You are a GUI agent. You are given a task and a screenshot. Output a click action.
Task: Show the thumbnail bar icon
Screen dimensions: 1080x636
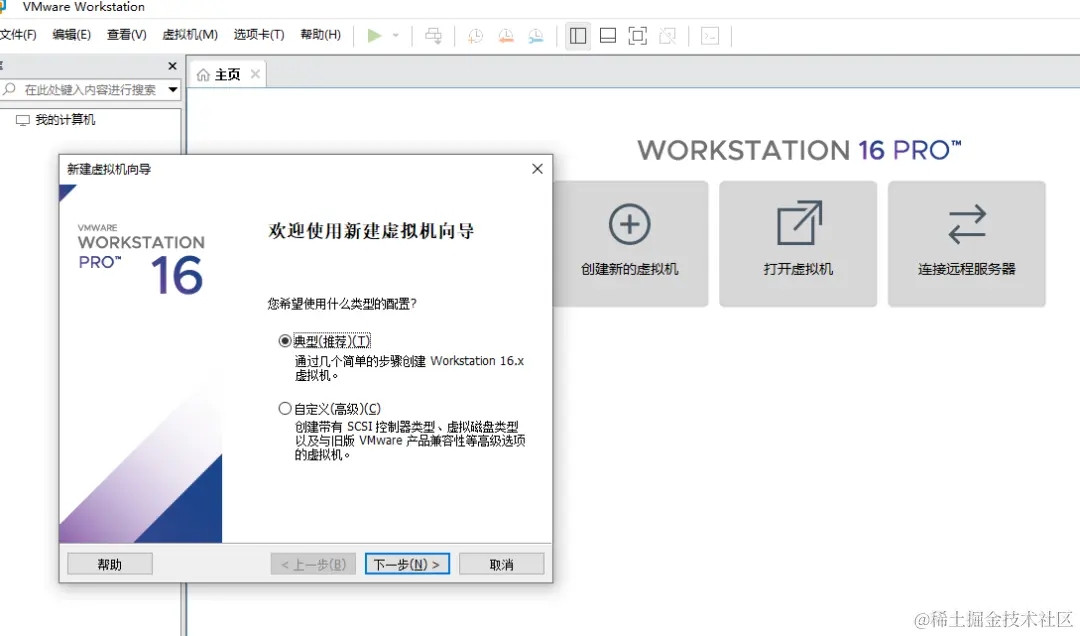(x=607, y=35)
